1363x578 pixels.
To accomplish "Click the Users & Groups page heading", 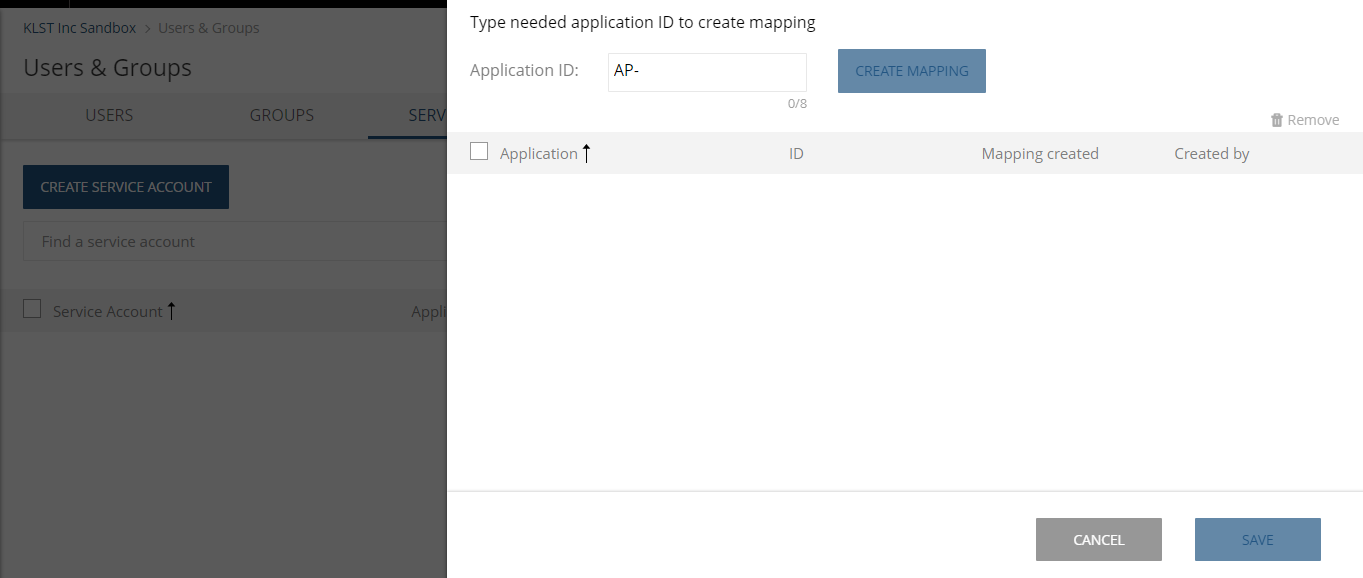I will click(108, 68).
